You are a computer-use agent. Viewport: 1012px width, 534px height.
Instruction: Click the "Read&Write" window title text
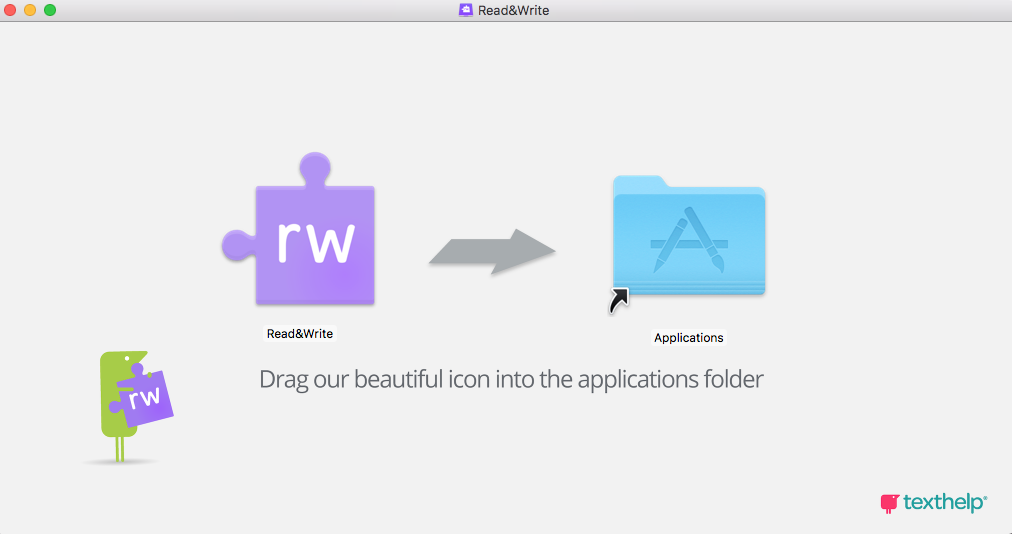(514, 10)
